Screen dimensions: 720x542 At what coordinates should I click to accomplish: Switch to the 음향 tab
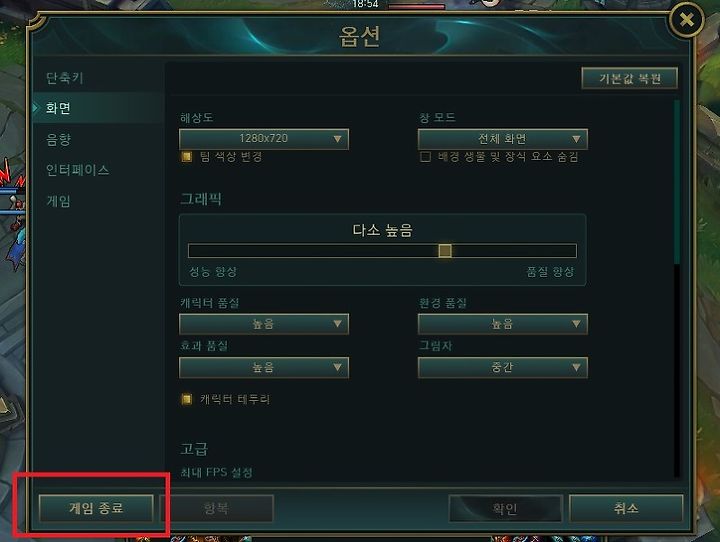(x=58, y=139)
